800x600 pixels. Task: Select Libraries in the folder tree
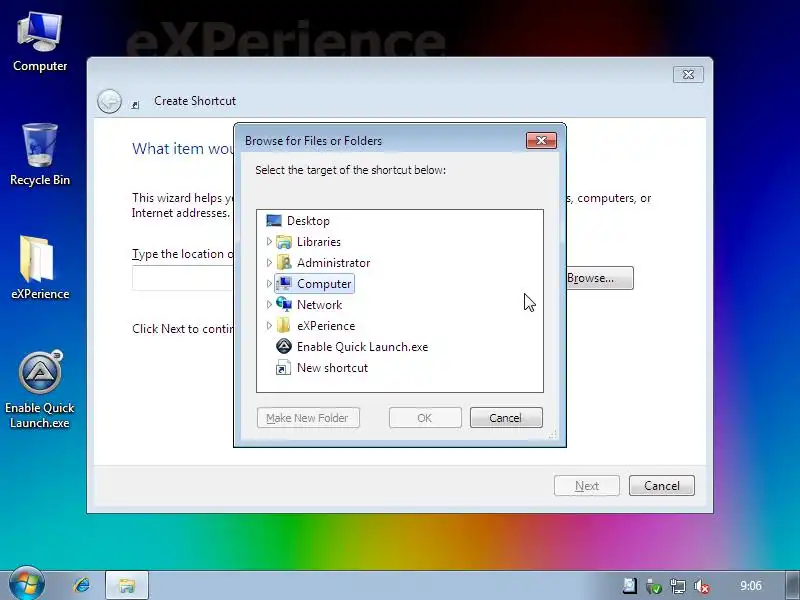[318, 242]
